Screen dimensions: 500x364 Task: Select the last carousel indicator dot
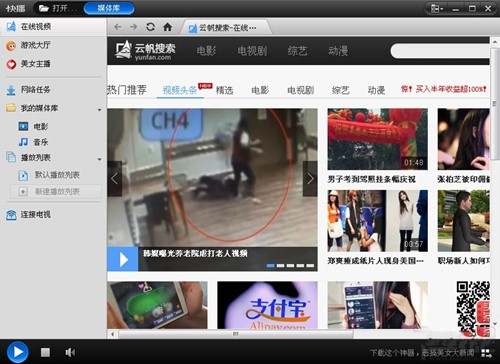[310, 266]
